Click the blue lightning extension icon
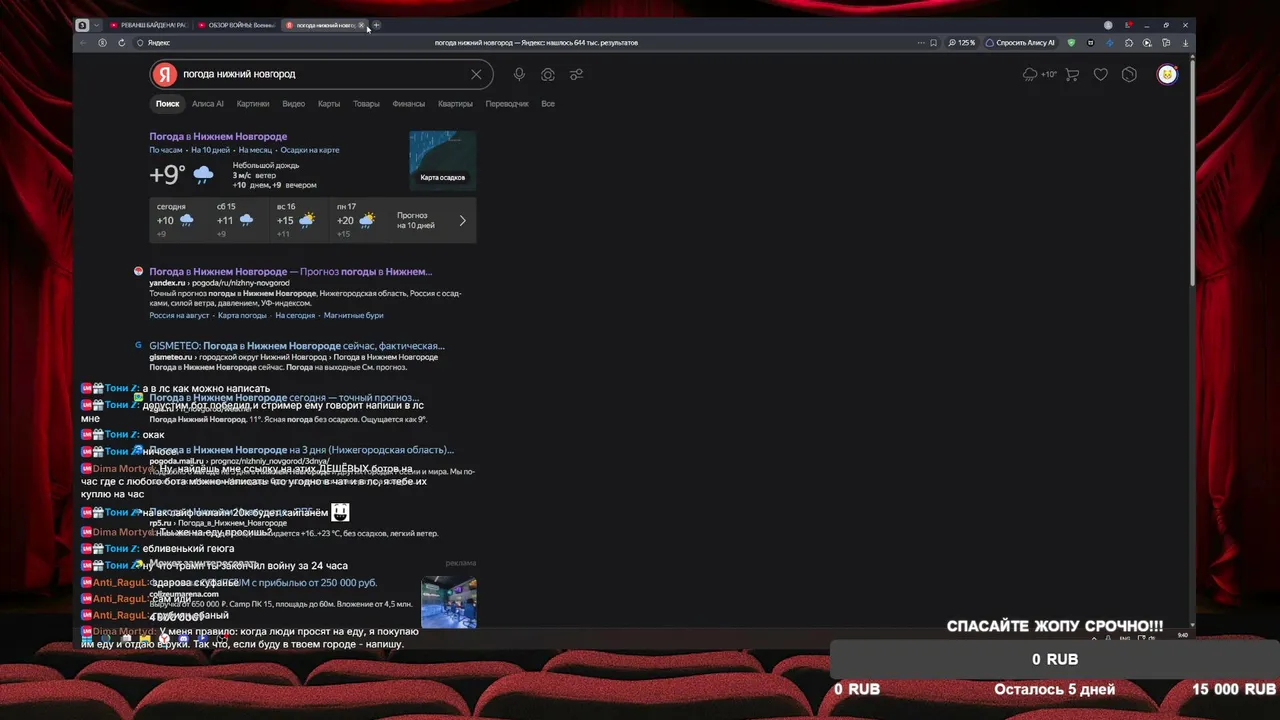1280x720 pixels. [x=1110, y=43]
